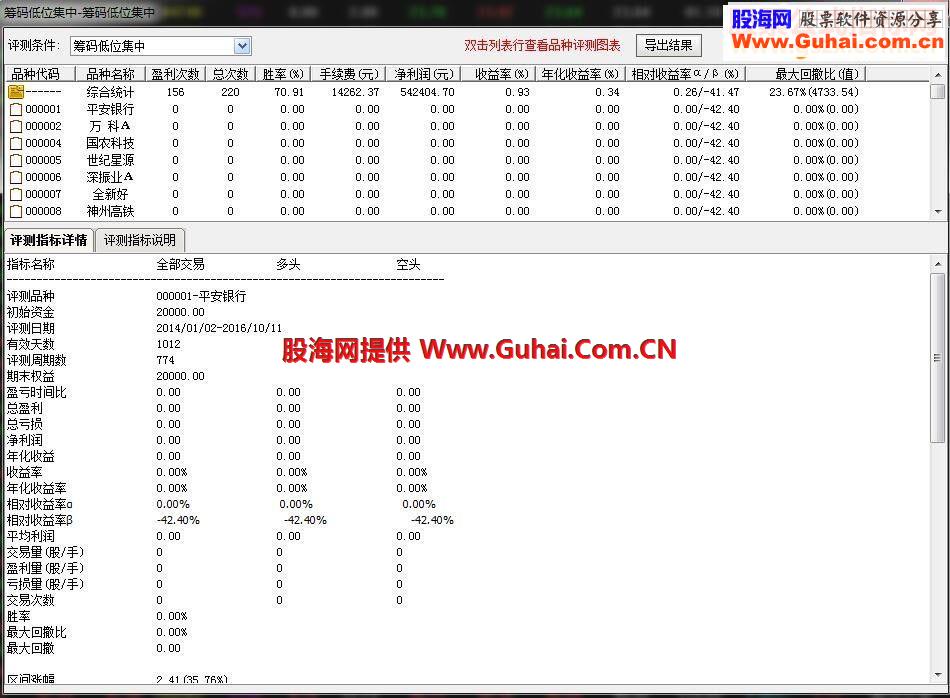Select the 深振业A row name

coord(110,178)
